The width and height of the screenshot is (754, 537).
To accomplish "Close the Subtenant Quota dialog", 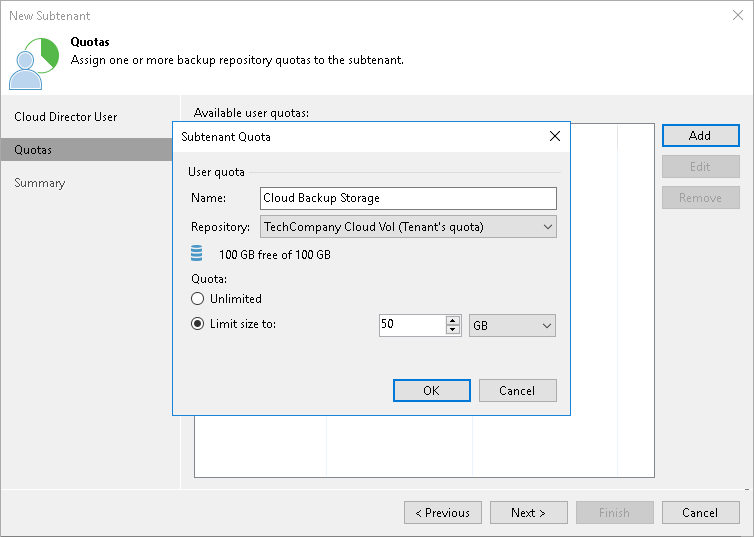I will (x=554, y=137).
